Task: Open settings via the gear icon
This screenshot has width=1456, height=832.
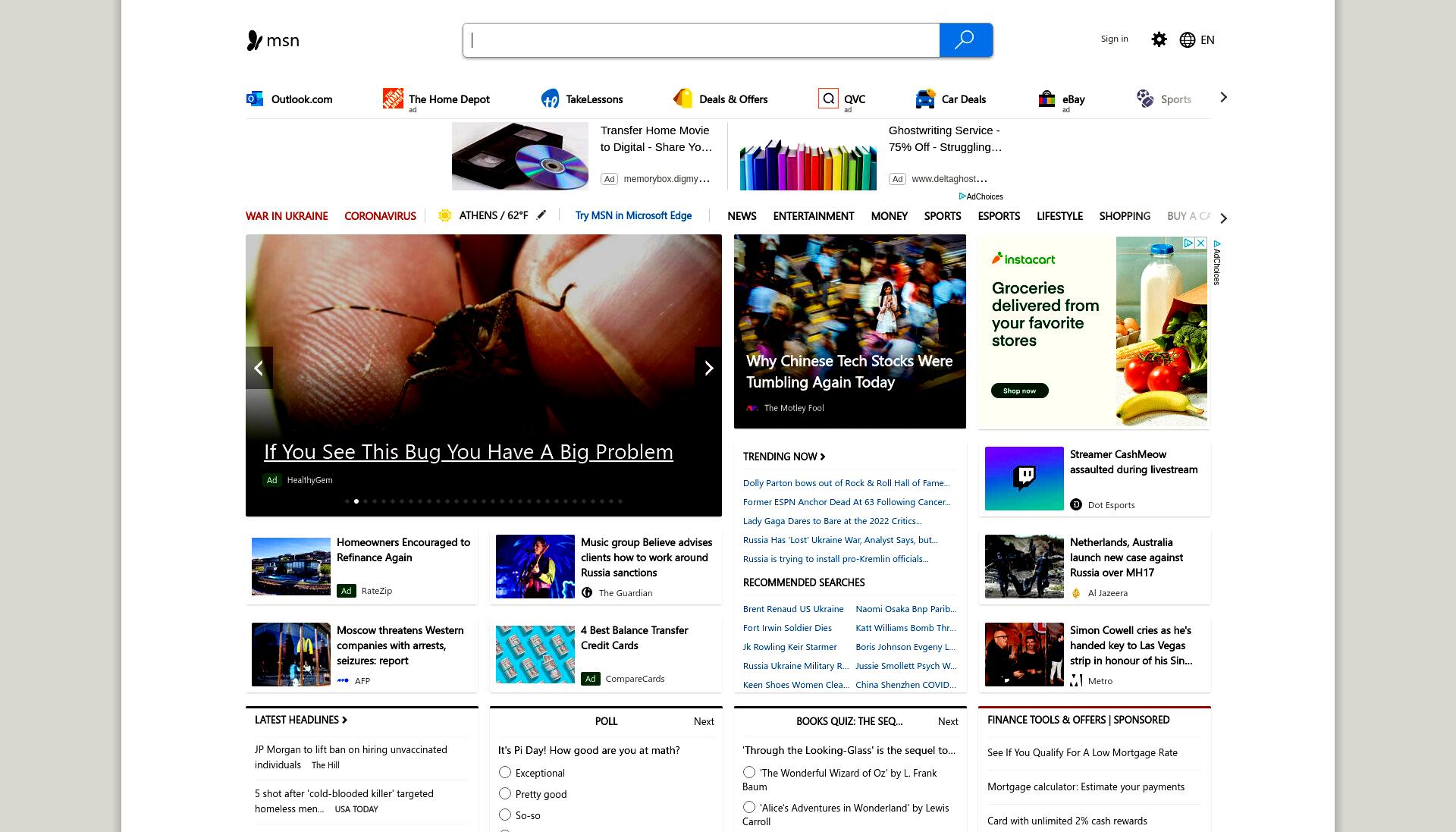Action: (x=1159, y=39)
